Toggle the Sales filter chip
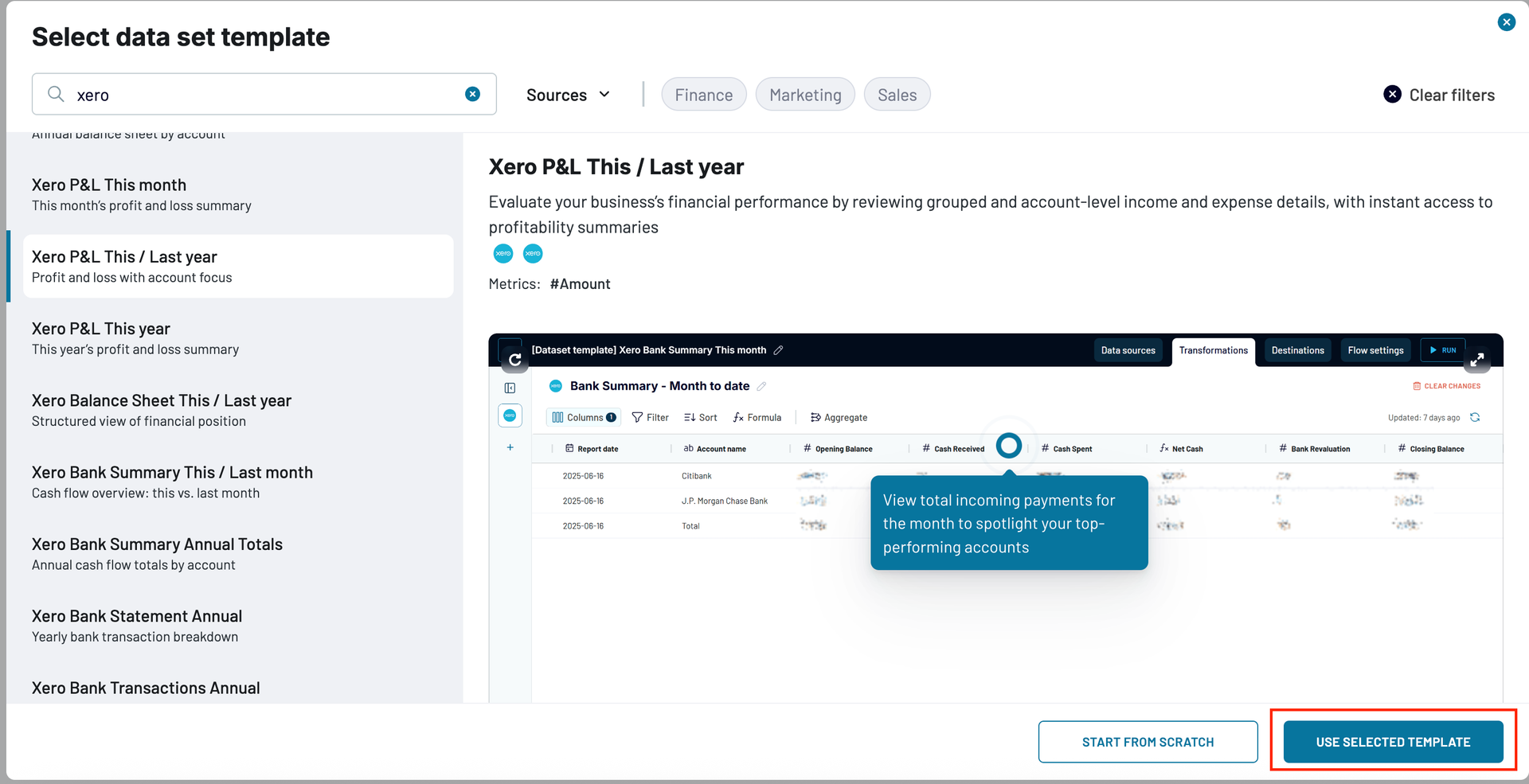The image size is (1529, 784). click(x=897, y=95)
